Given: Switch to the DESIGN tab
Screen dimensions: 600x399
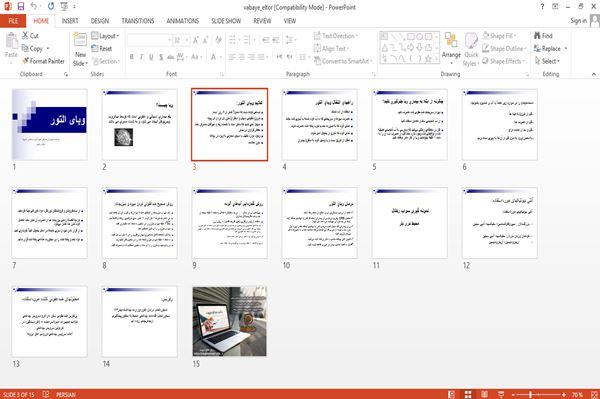Looking at the screenshot, I should (x=99, y=21).
